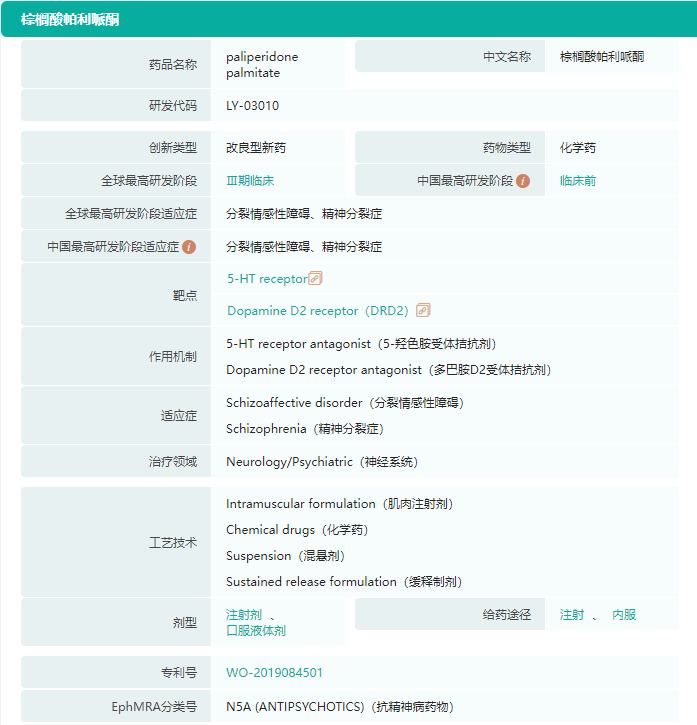The width and height of the screenshot is (697, 725).
Task: Select 5-HT receptor antagonist mechanism text
Action: [361, 344]
